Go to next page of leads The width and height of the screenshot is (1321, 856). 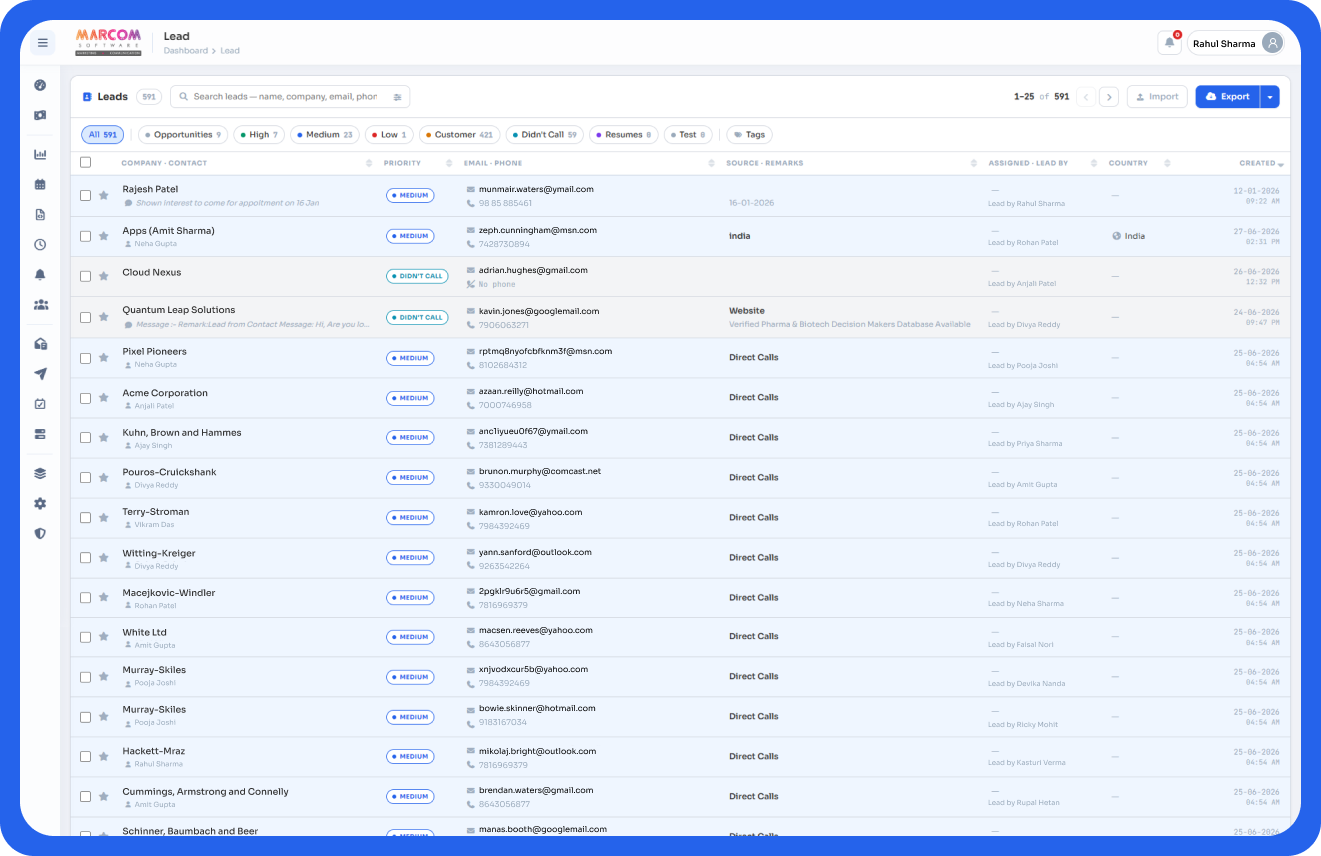[x=1109, y=97]
